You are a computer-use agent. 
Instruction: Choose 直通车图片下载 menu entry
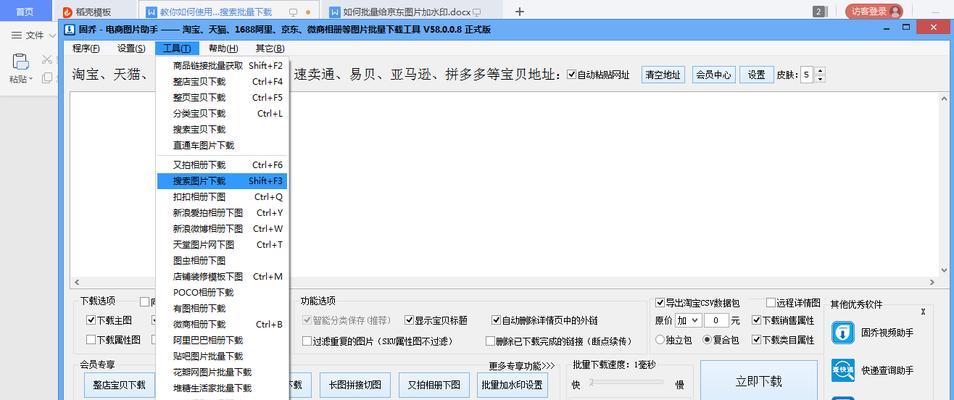point(223,146)
